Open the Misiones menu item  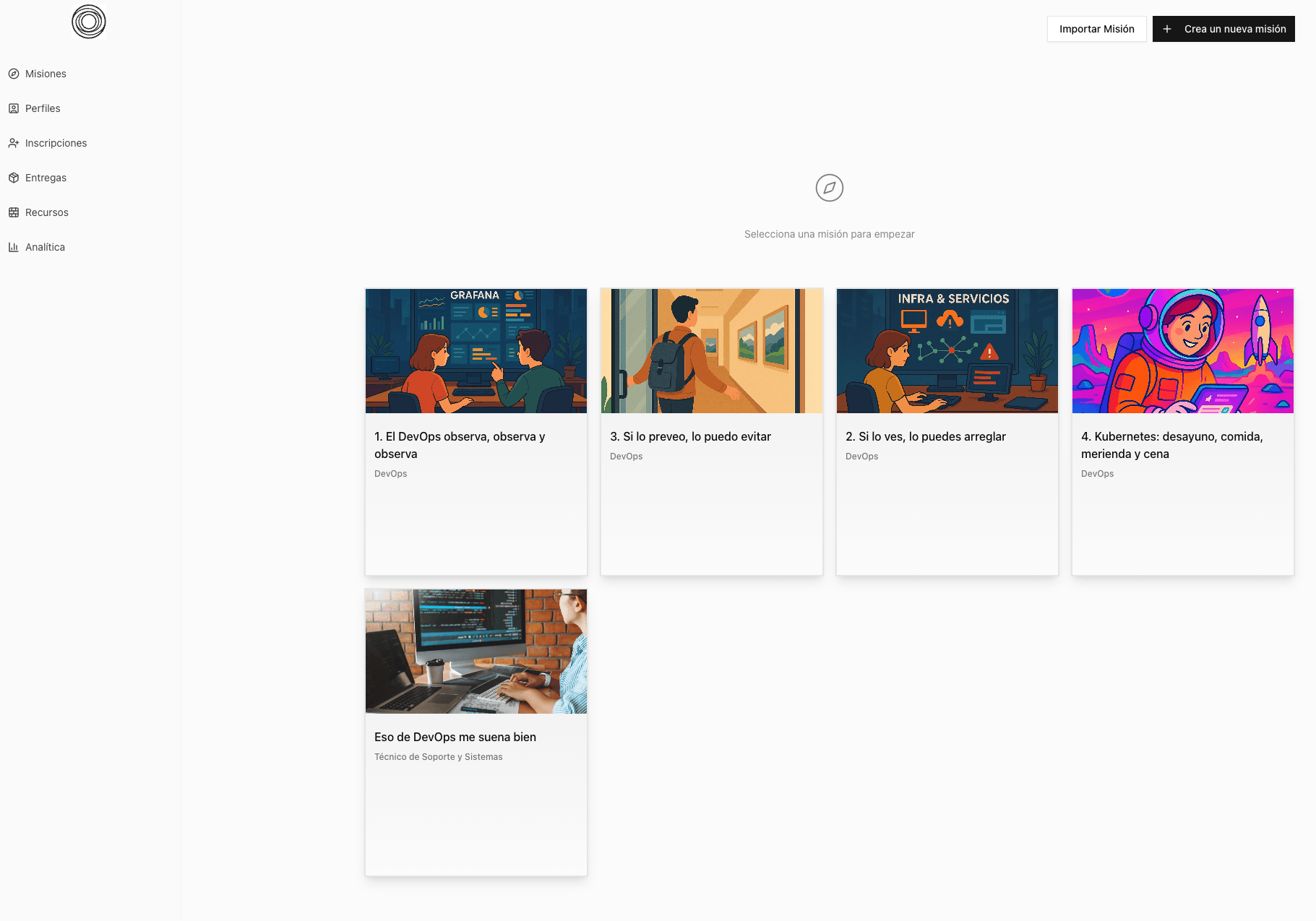tap(46, 74)
